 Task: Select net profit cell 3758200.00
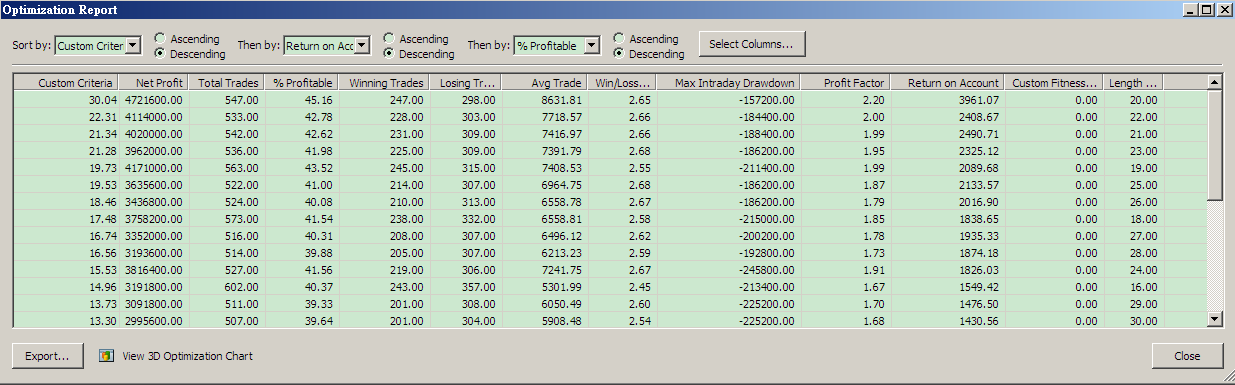pos(153,220)
